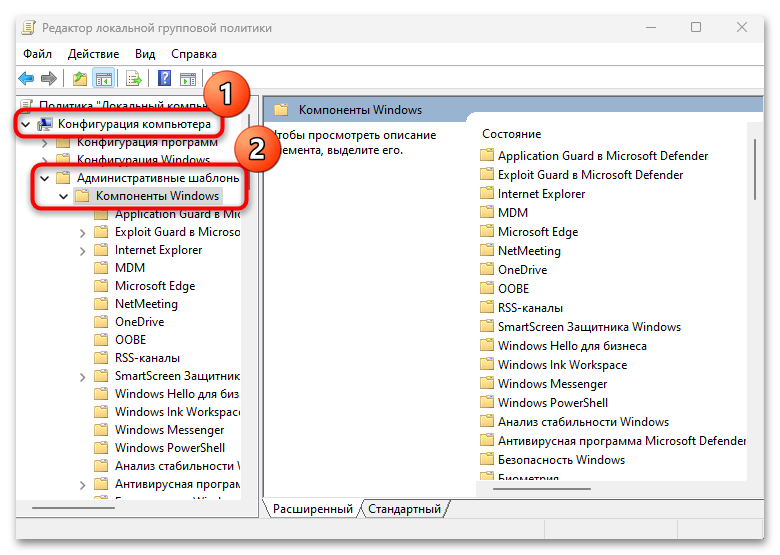This screenshot has width=780, height=555.
Task: Select Административные шаблоны in the tree
Action: click(158, 178)
